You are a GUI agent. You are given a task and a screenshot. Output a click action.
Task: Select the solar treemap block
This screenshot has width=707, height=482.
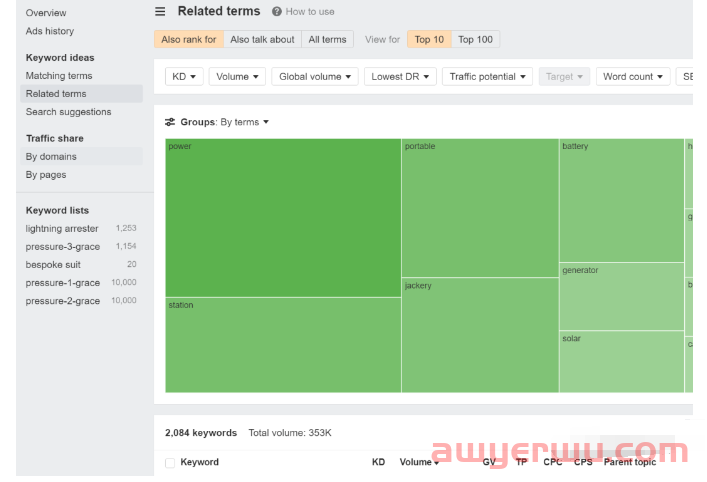pyautogui.click(x=622, y=362)
